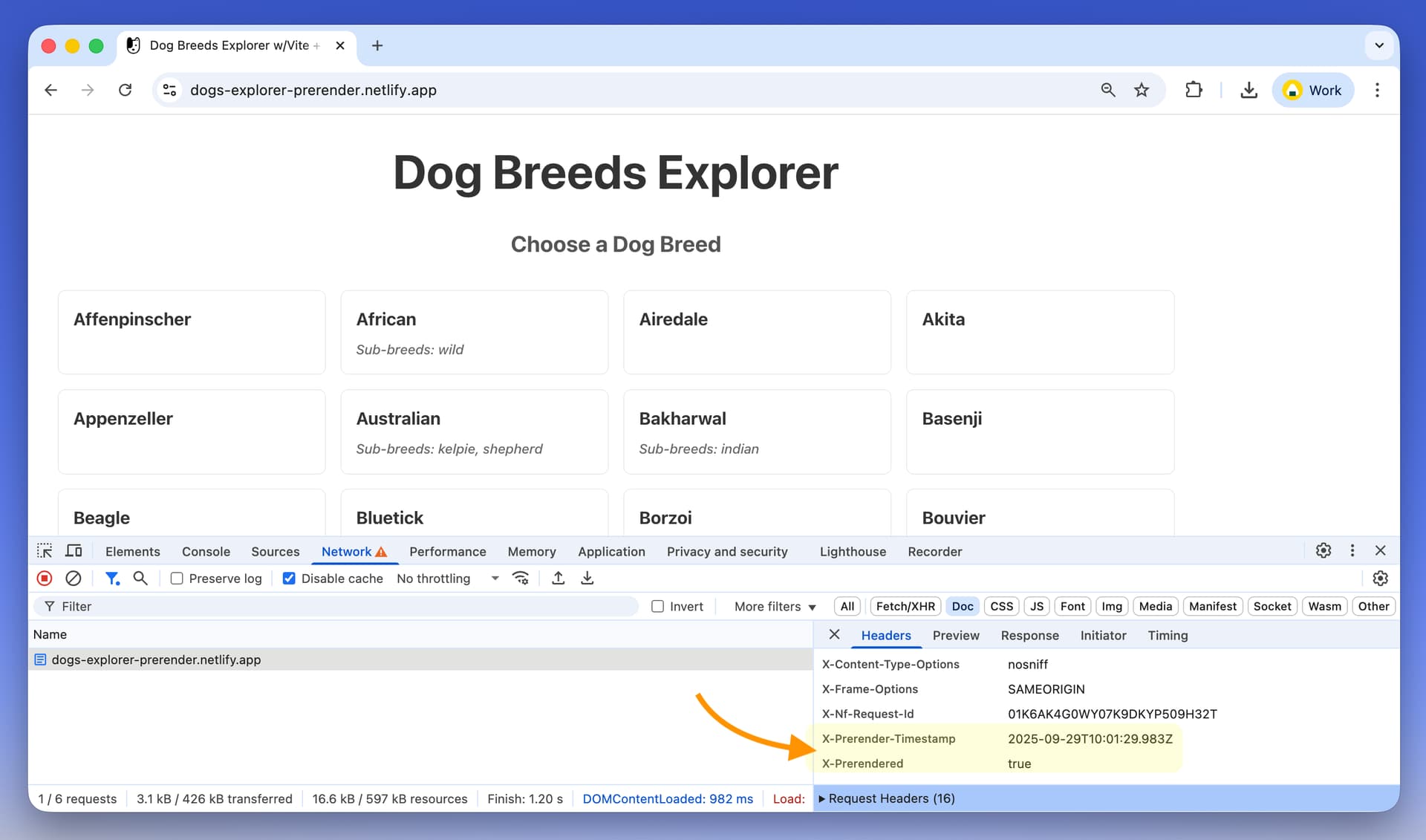Viewport: 1426px width, 840px height.
Task: Expand the Request Headers section
Action: coord(891,798)
